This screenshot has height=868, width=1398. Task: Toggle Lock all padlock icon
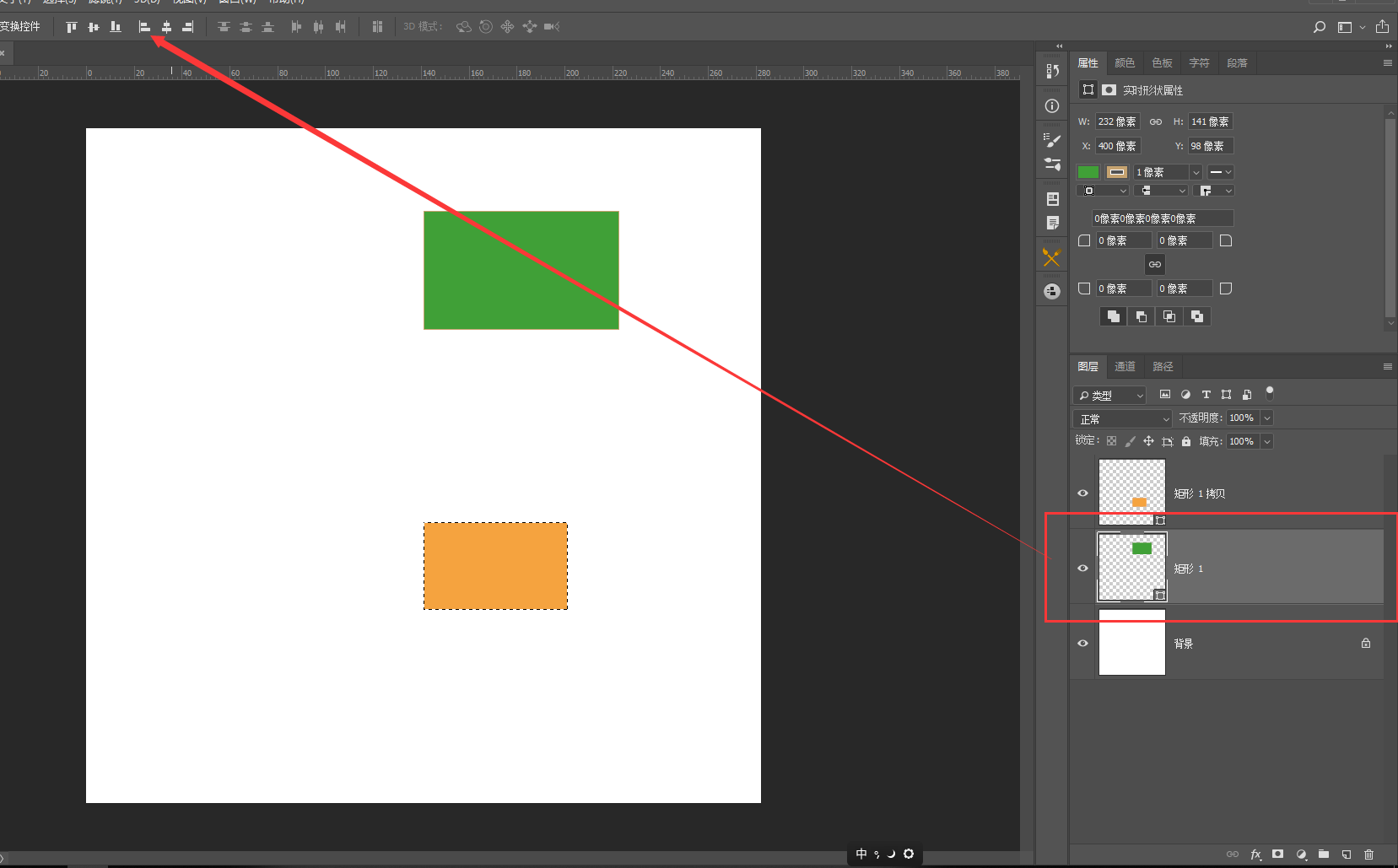point(1186,441)
